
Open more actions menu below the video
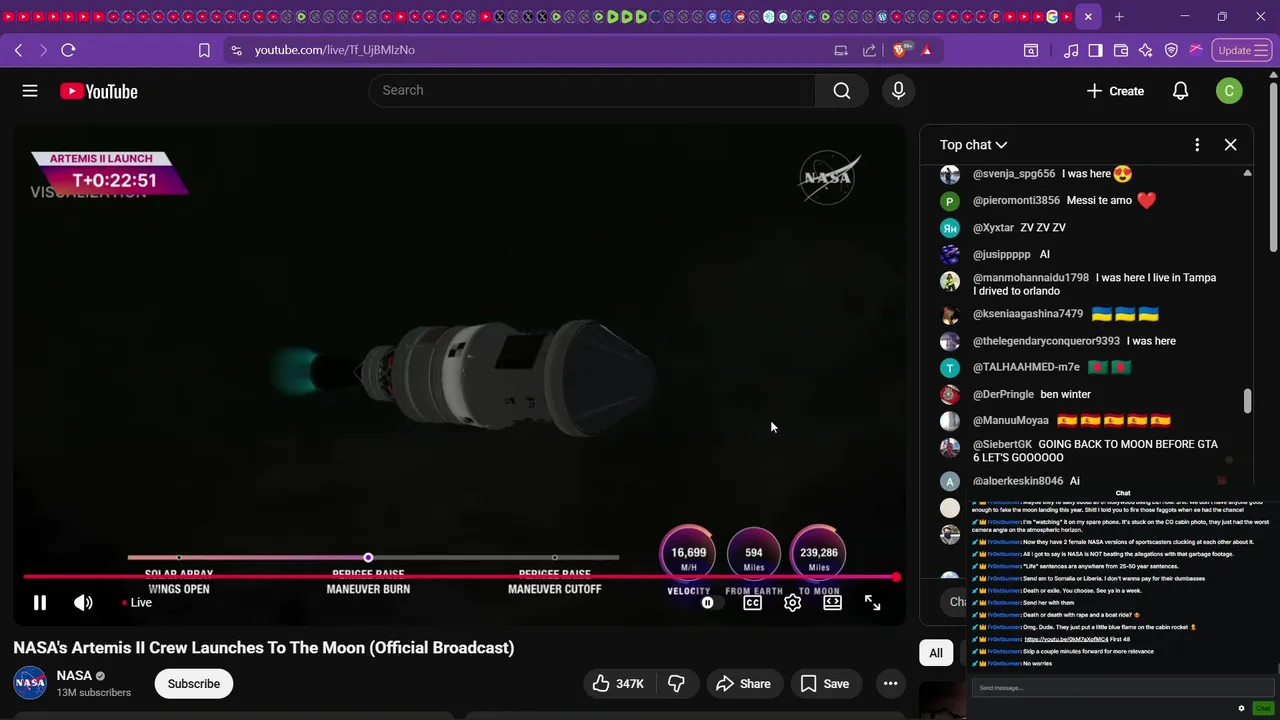click(x=890, y=684)
